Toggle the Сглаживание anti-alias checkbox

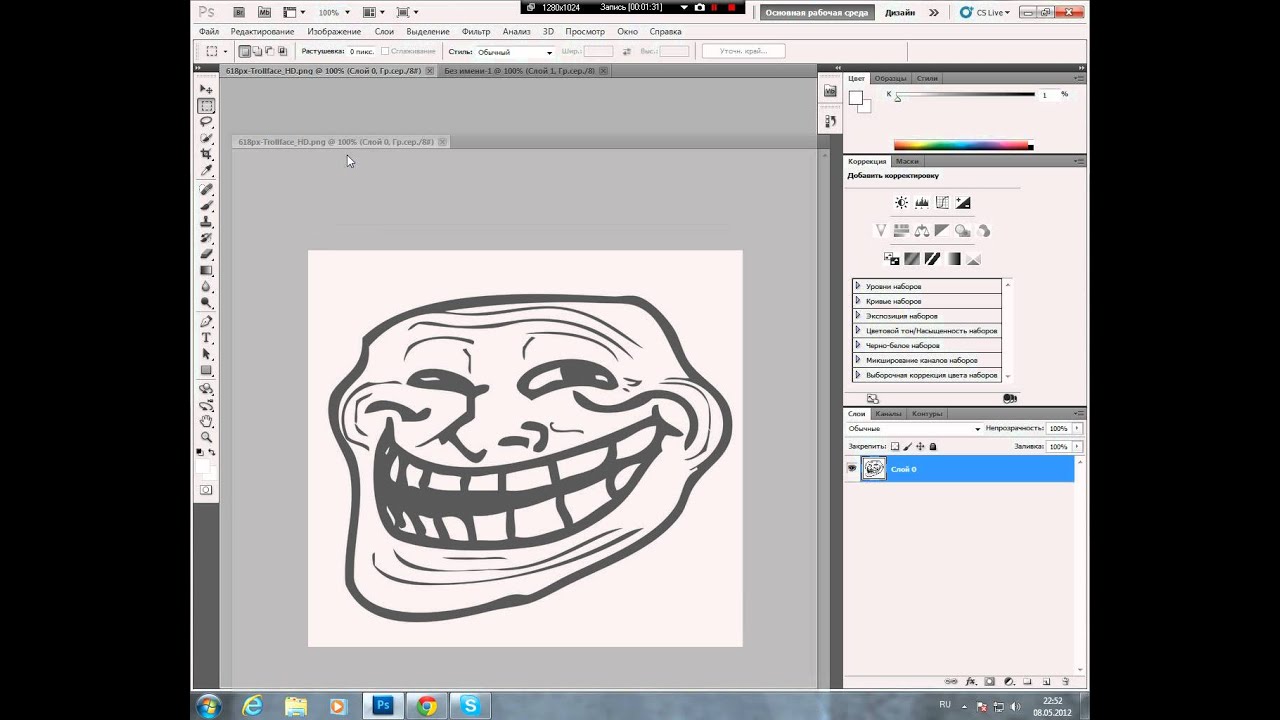click(x=385, y=51)
